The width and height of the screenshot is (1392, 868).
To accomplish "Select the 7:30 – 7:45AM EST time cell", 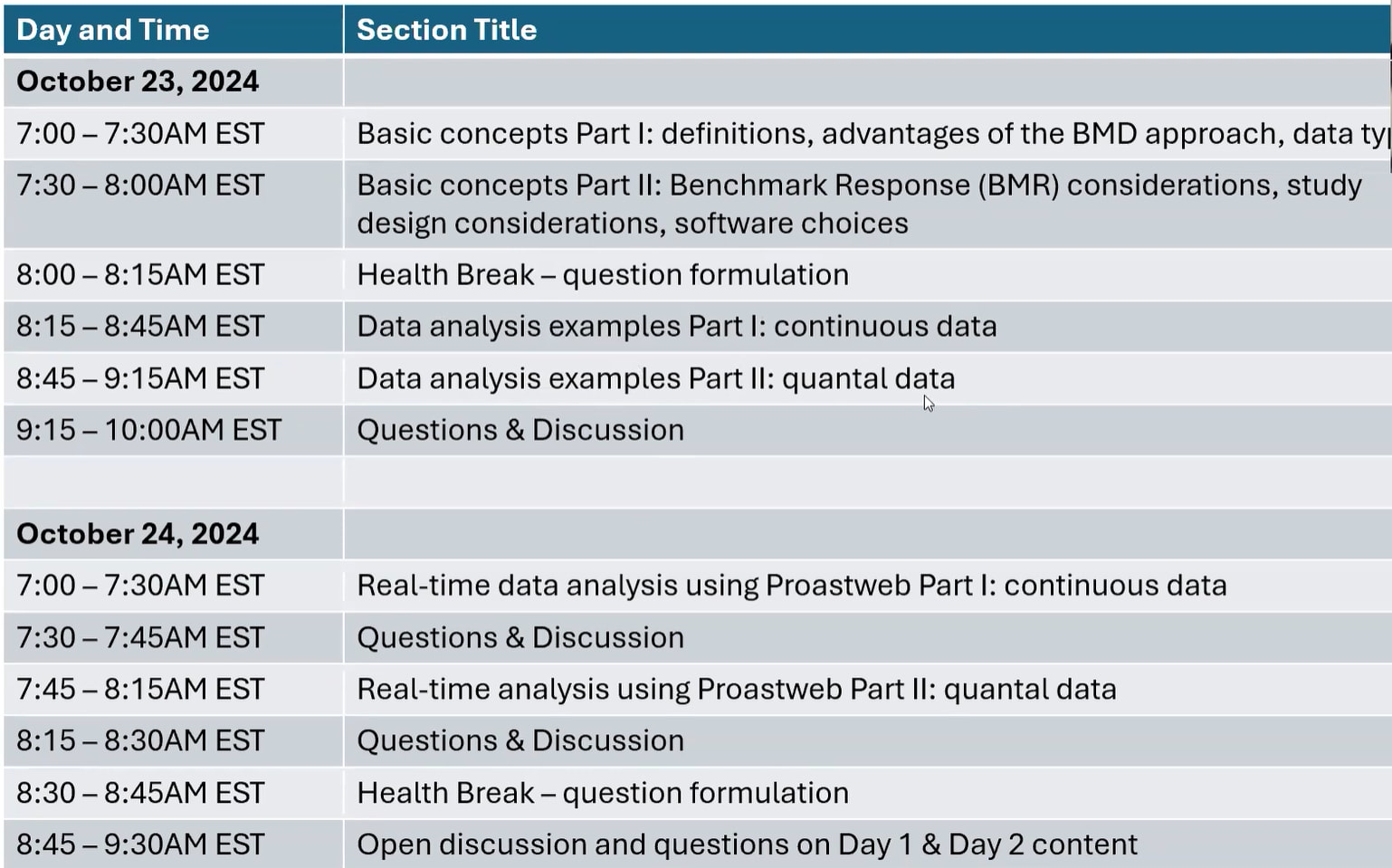I will pyautogui.click(x=140, y=638).
